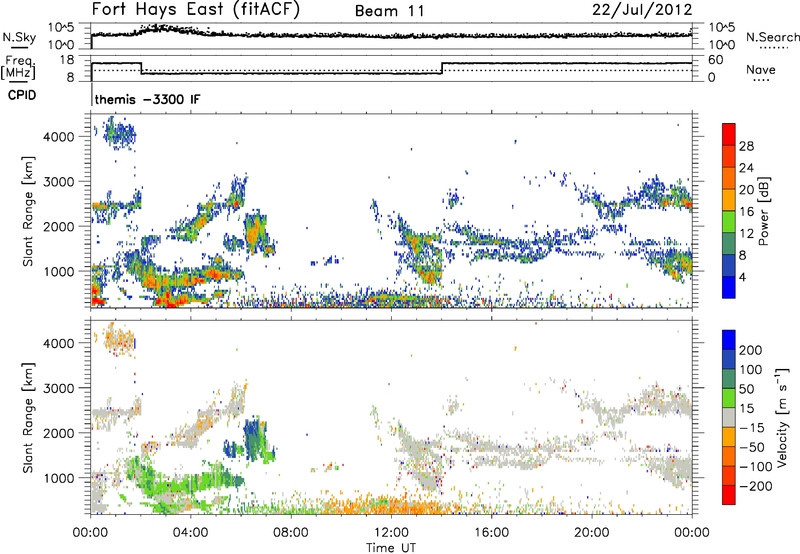The image size is (800, 554).
Task: Click the velocity panel 'Slant Range [km]' label
Action: point(28,418)
